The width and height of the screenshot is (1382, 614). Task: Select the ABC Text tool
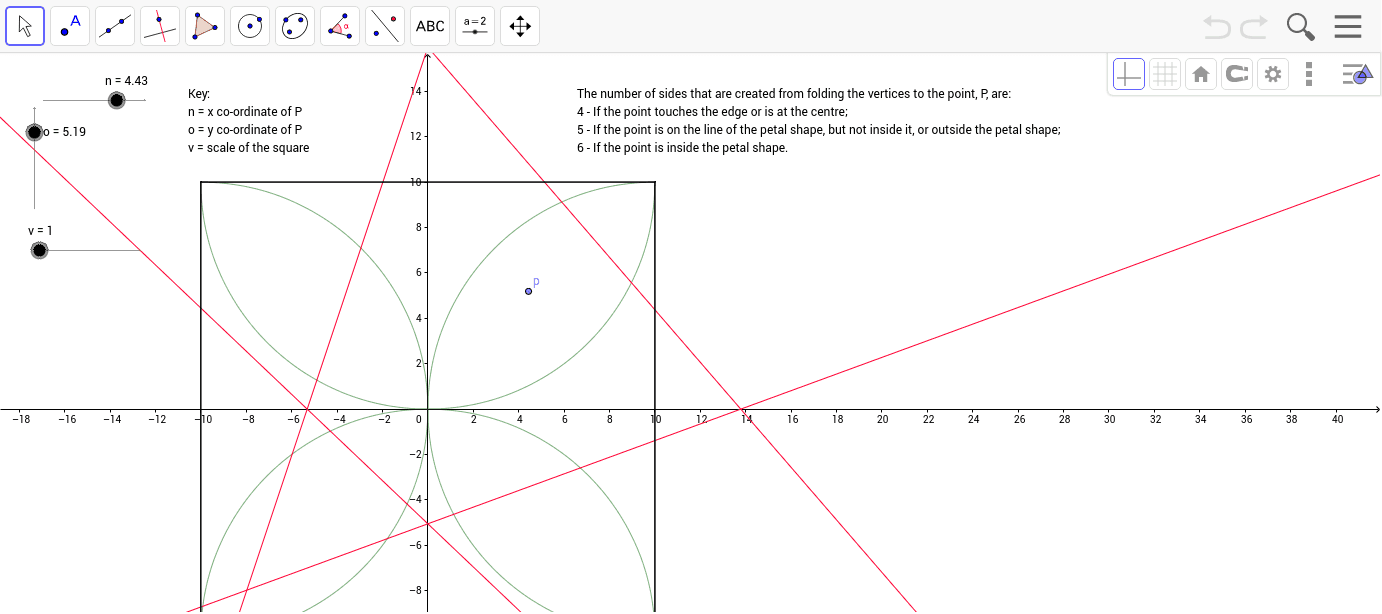pyautogui.click(x=430, y=26)
